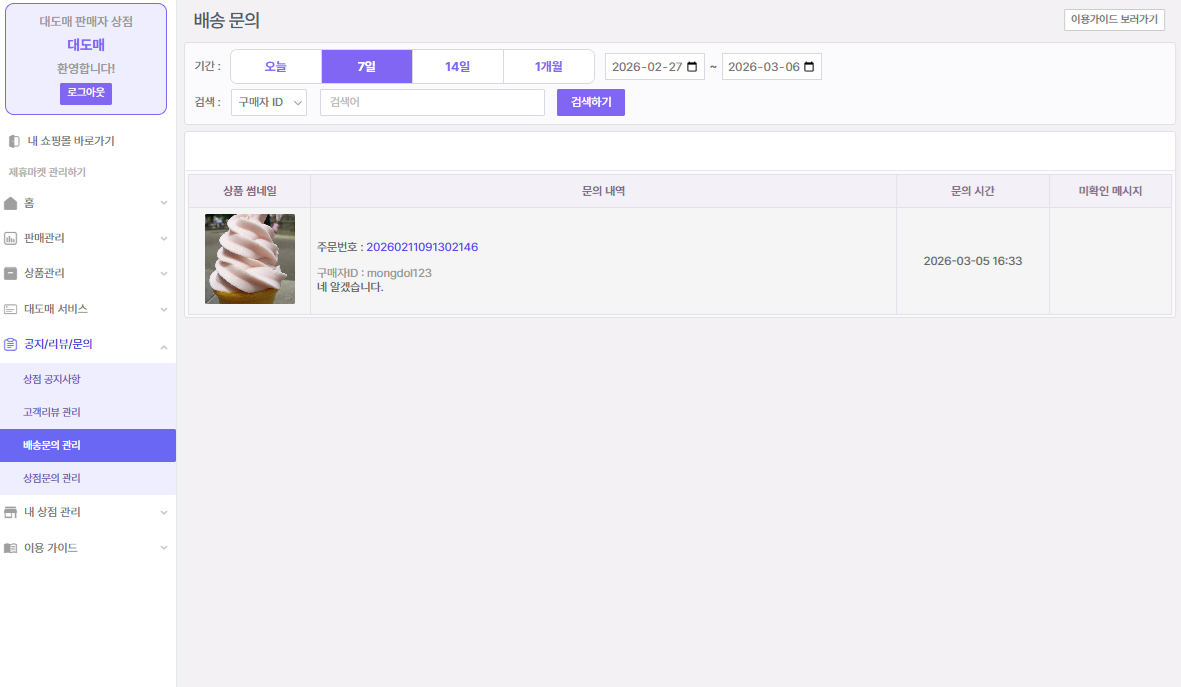
Task: Click the ice cream product thumbnail
Action: [250, 259]
